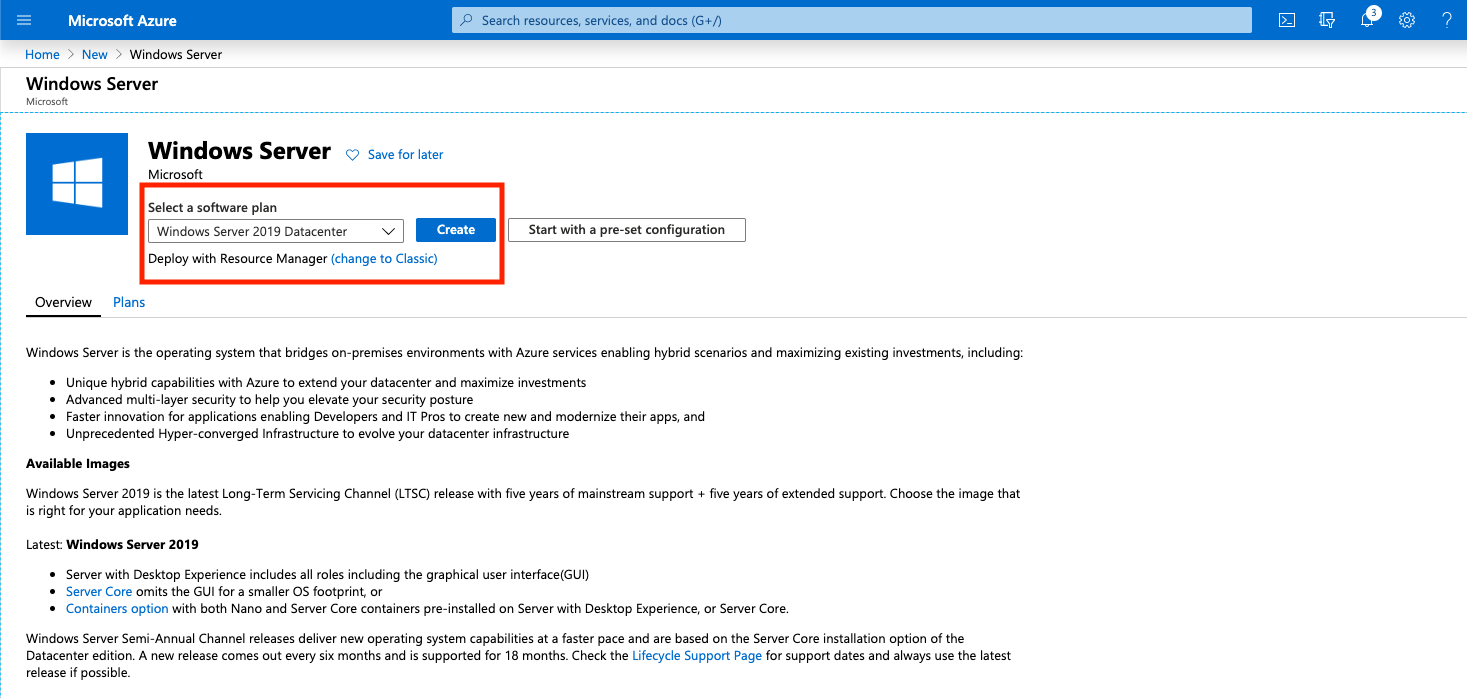Click the Azure search resources field

[851, 20]
